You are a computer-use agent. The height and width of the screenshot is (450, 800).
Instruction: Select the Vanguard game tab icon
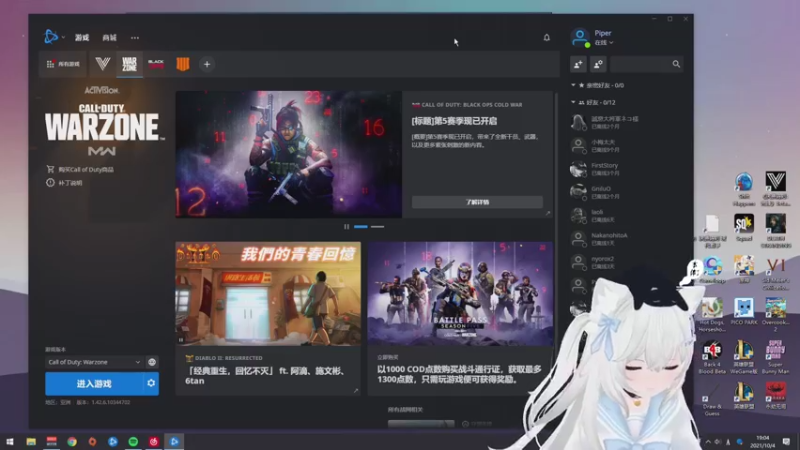point(103,64)
